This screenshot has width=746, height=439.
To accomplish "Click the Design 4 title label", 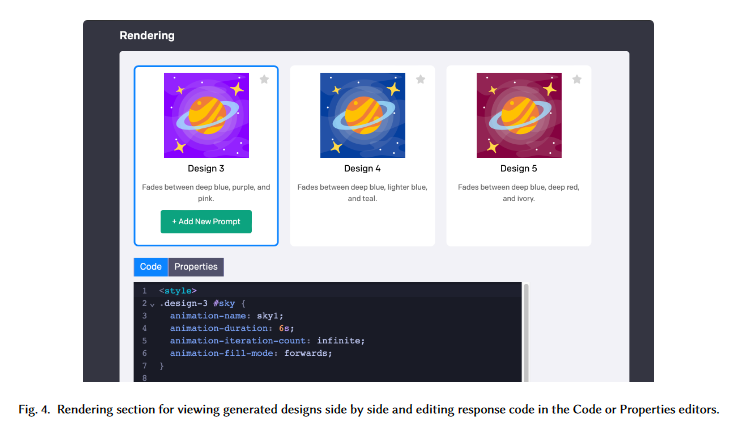I will 362,168.
